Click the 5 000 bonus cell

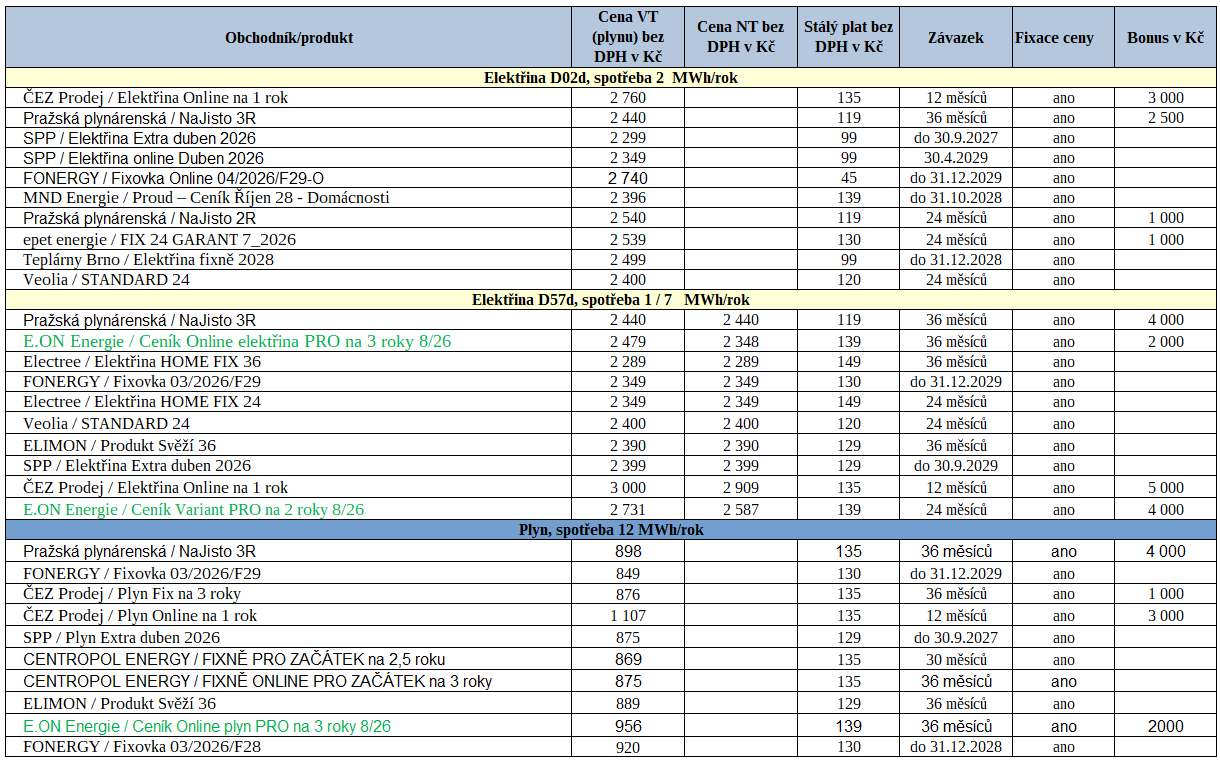click(x=1165, y=488)
